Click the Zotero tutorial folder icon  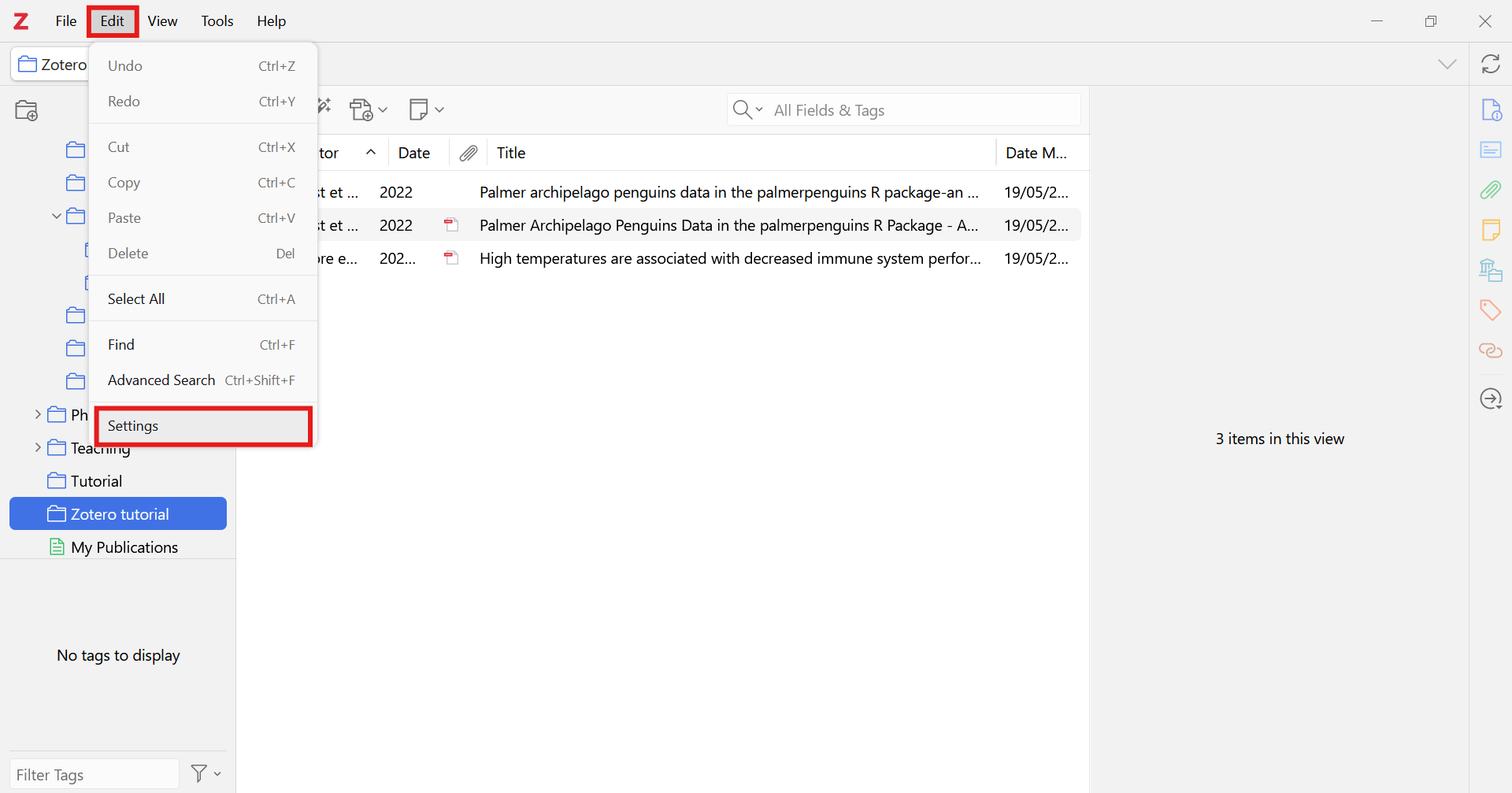57,513
